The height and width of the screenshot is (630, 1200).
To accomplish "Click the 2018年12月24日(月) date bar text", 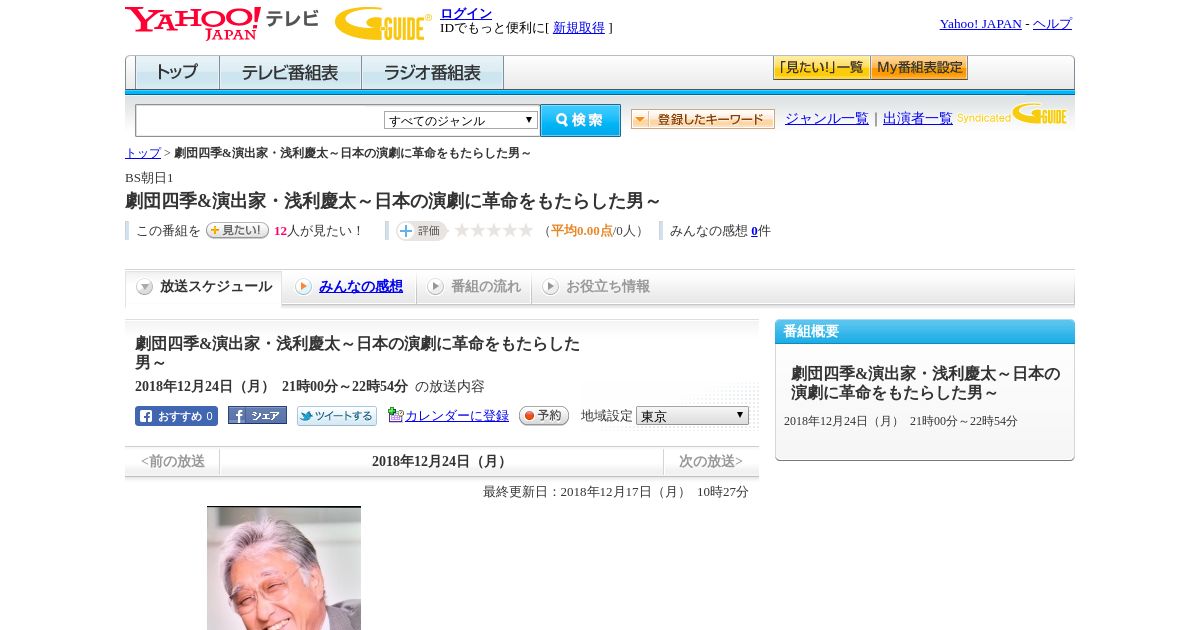I will coord(441,462).
